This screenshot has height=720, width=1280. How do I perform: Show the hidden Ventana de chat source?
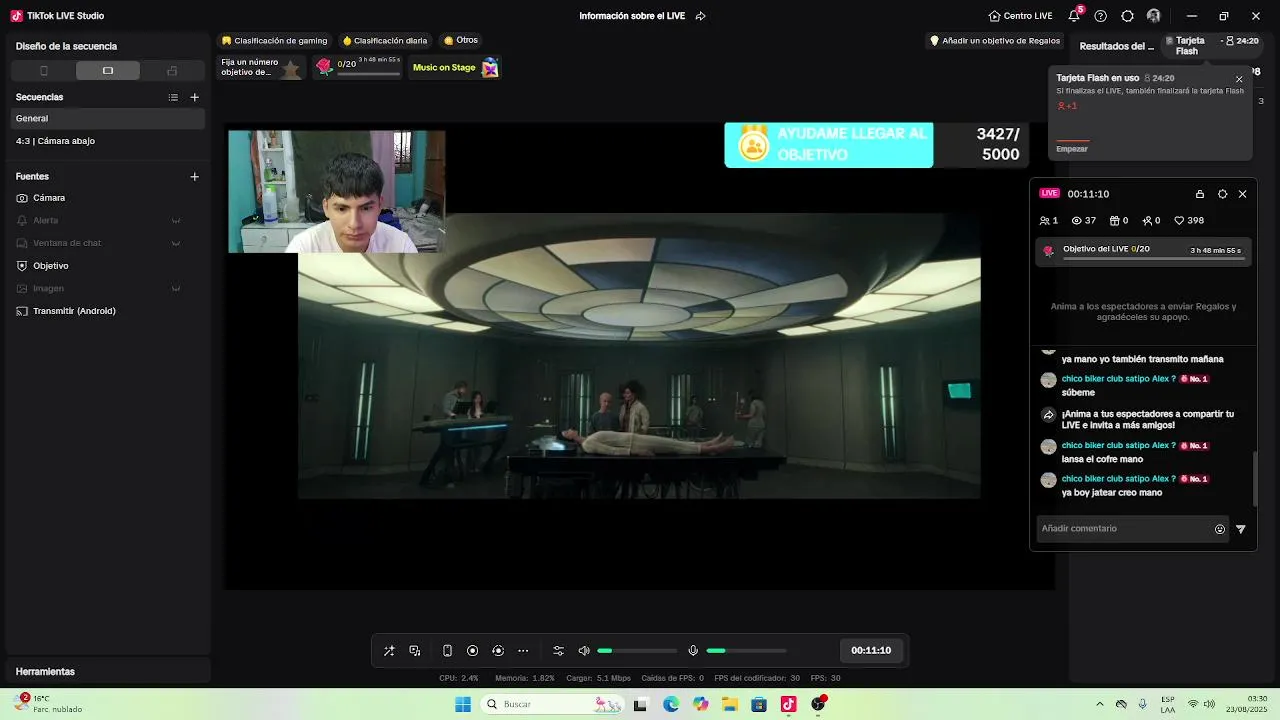tap(176, 243)
